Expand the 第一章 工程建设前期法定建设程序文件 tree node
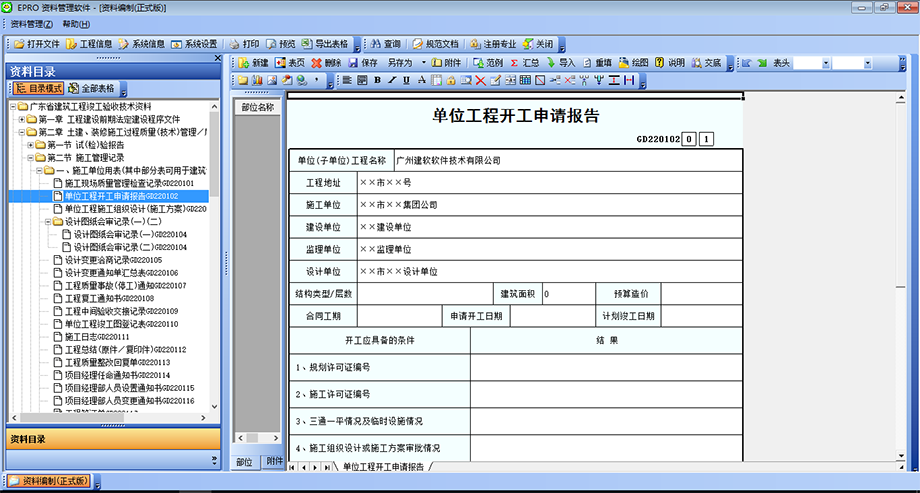 pos(22,119)
